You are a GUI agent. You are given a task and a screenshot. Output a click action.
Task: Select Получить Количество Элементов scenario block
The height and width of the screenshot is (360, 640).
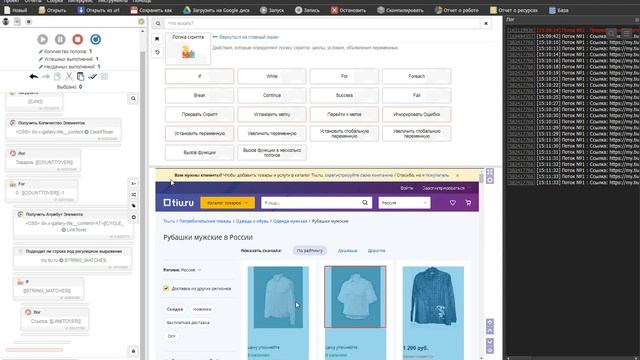click(63, 131)
